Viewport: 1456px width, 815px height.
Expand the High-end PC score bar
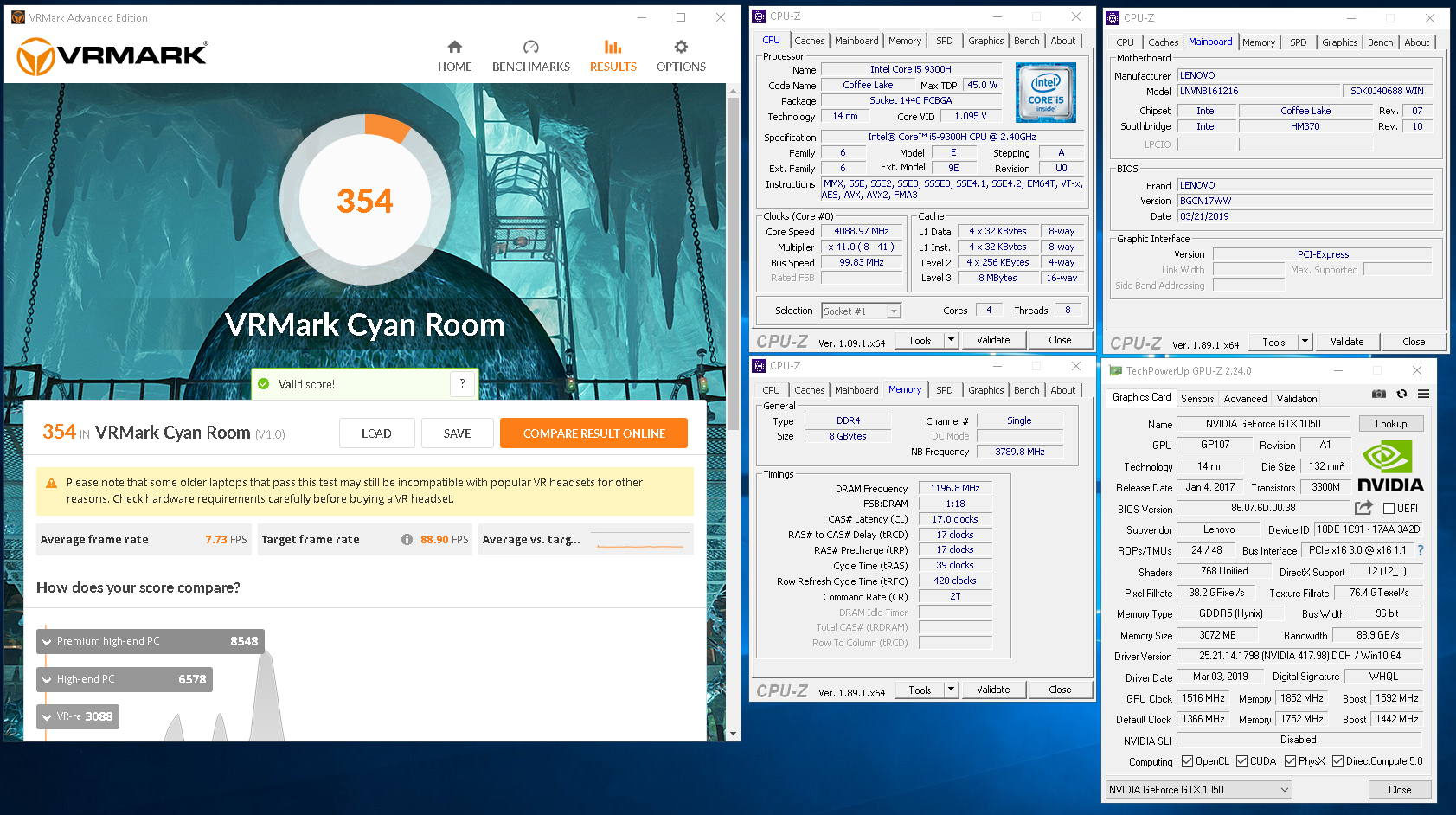[125, 679]
